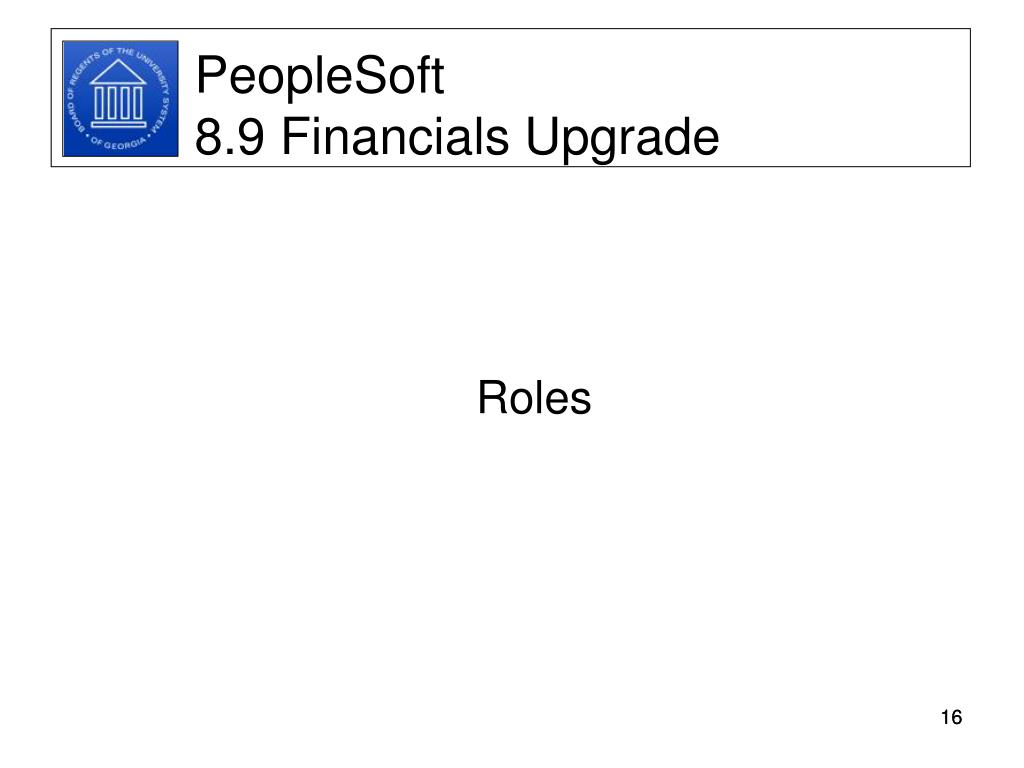Screen dimensions: 1024x768
Task: Click the Board of Regents seal logo
Action: (120, 99)
